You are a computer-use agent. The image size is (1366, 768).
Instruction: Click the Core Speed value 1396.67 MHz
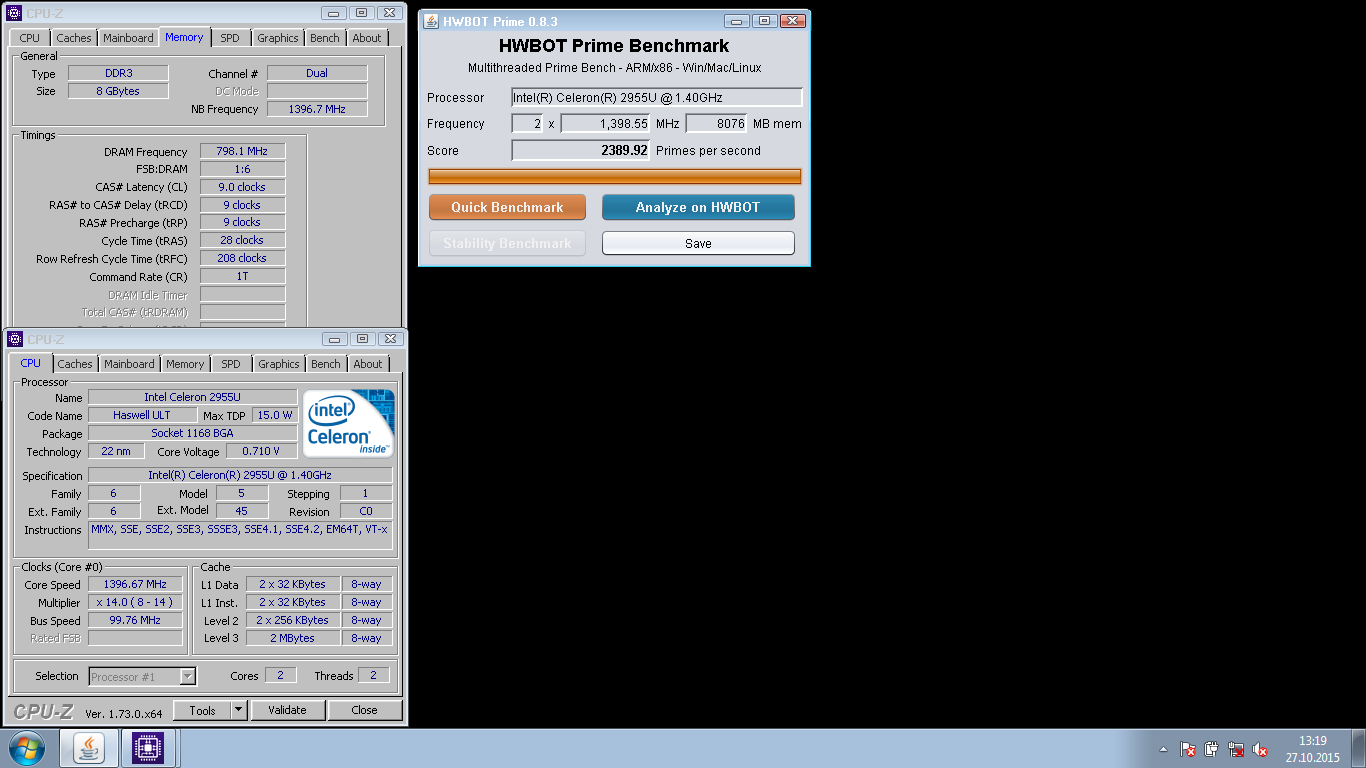pyautogui.click(x=135, y=584)
